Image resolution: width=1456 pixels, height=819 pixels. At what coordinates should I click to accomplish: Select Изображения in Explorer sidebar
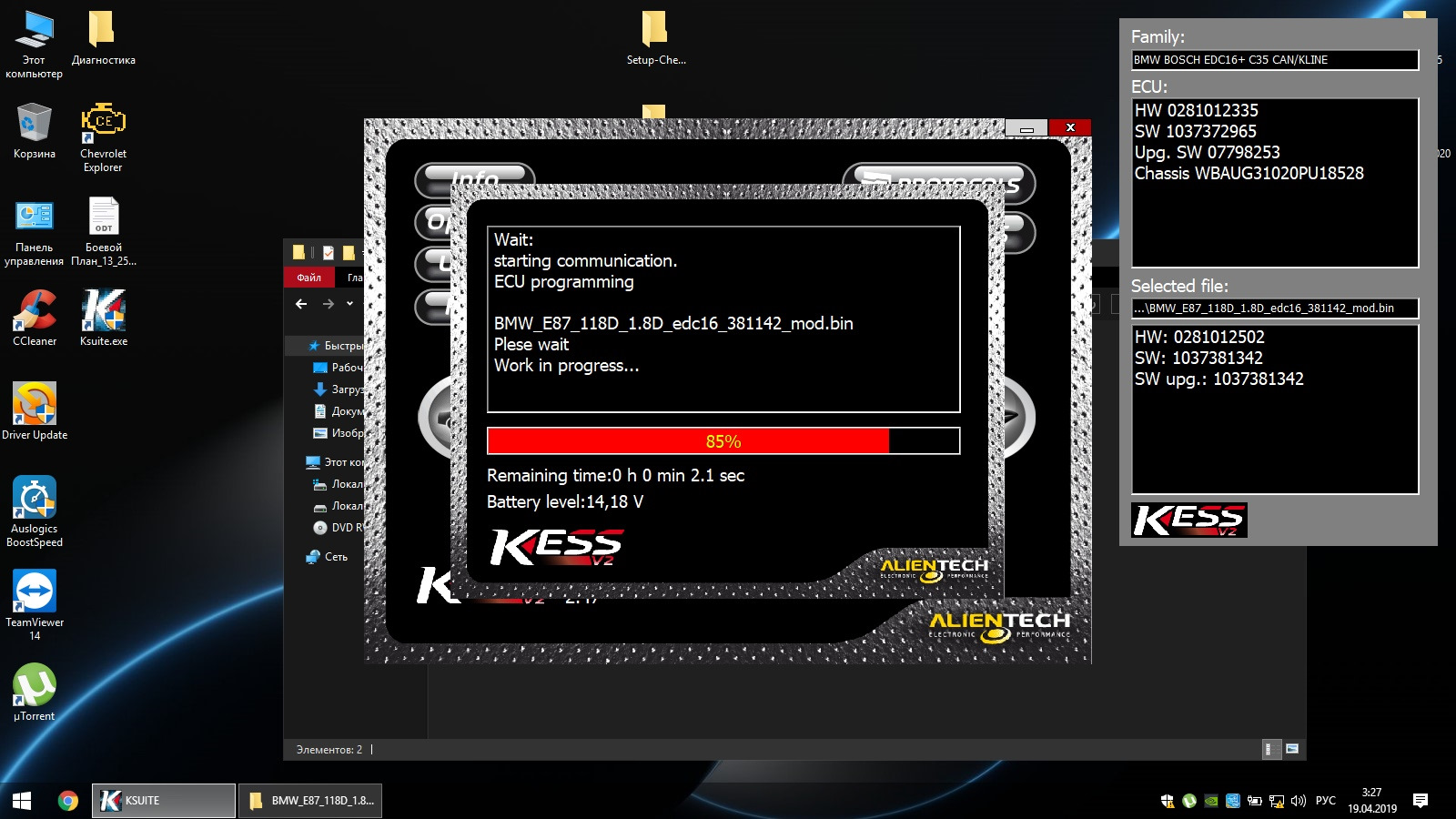pos(337,433)
